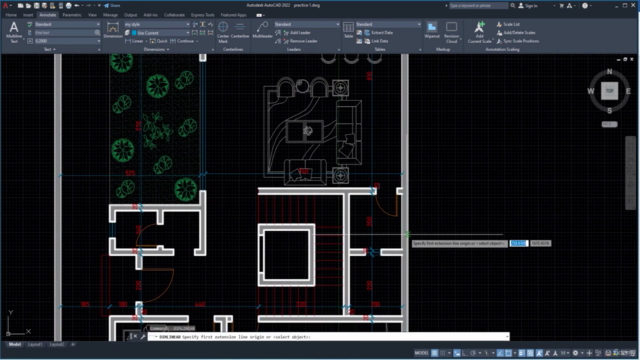The width and height of the screenshot is (640, 360).
Task: Open the Manage ribbon tab
Action: (x=110, y=15)
